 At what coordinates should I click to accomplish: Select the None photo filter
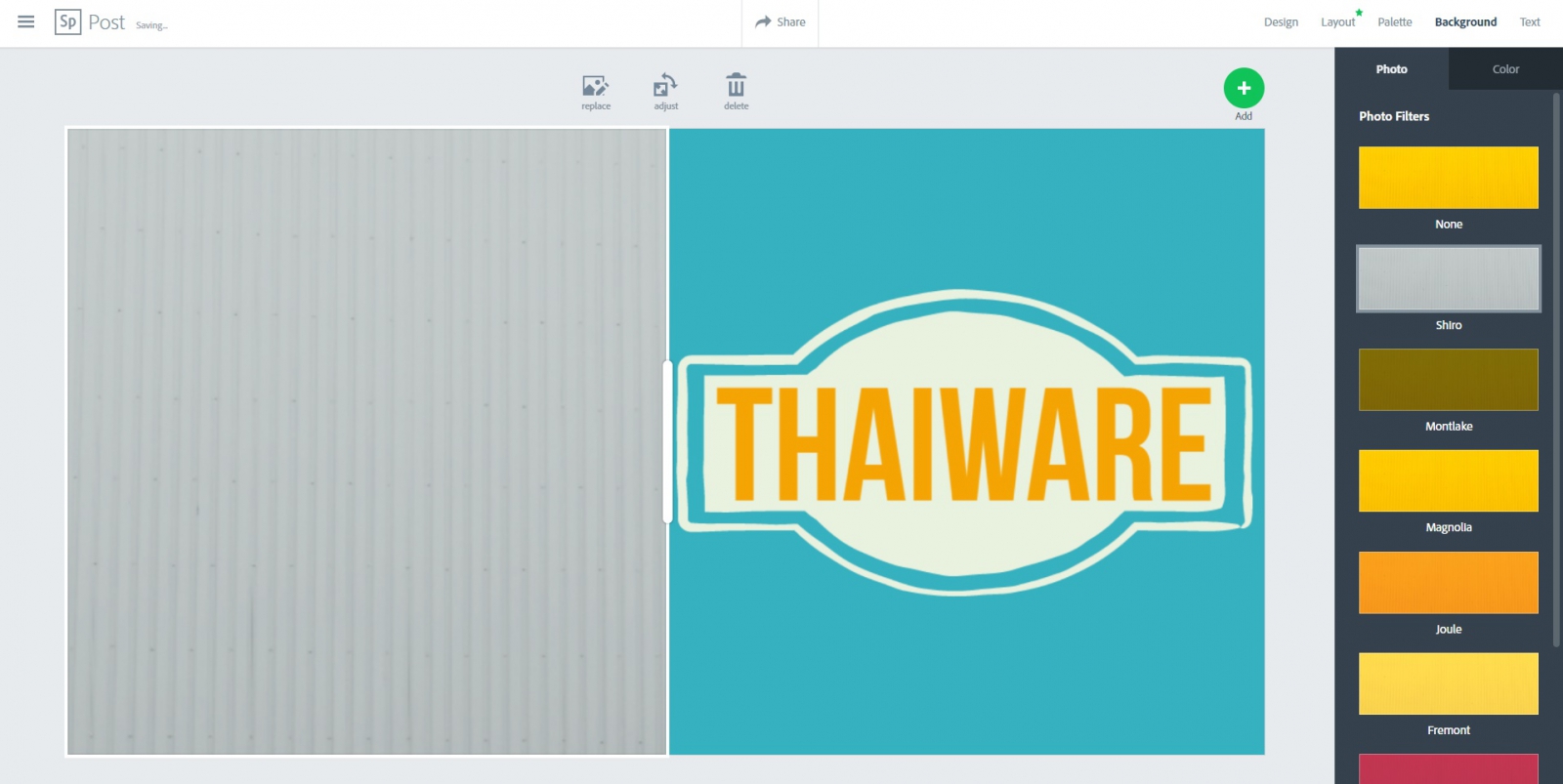(x=1449, y=178)
